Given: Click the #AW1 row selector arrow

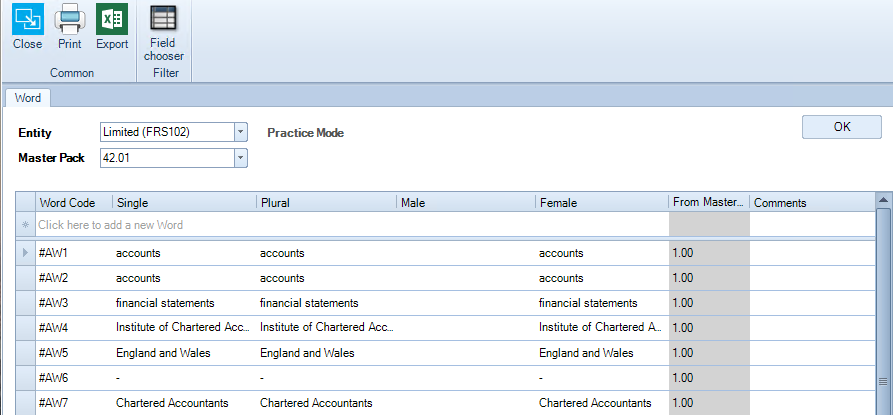Looking at the screenshot, I should (x=25, y=253).
